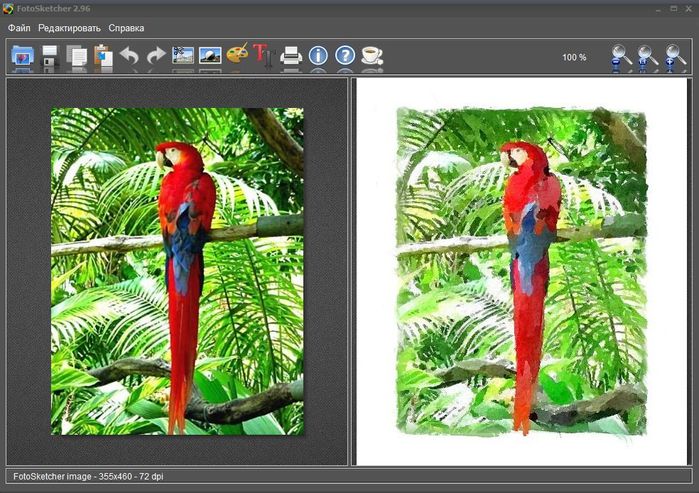The image size is (699, 493).
Task: Click the film clapper picture icon
Action: pyautogui.click(x=183, y=56)
